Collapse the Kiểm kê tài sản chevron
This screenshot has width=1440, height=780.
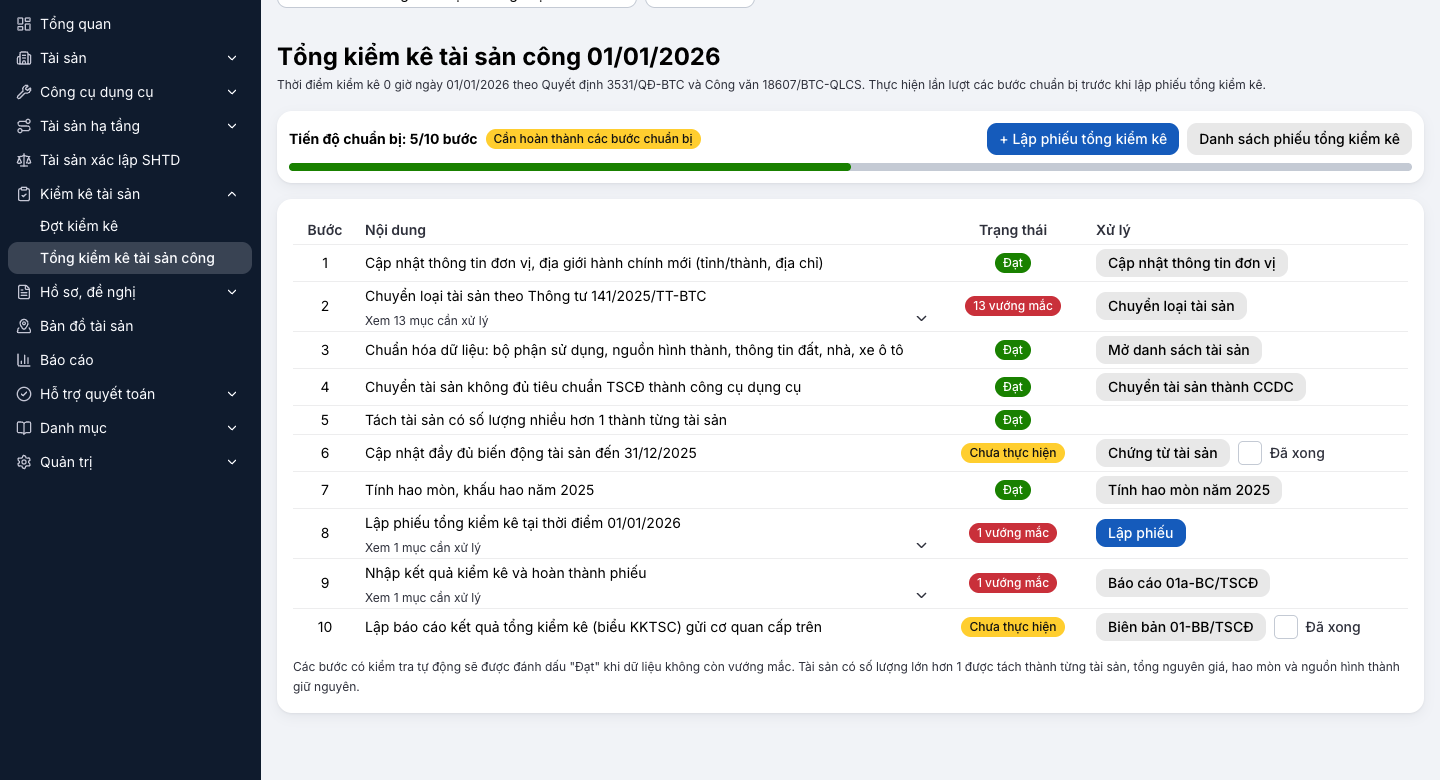click(232, 194)
